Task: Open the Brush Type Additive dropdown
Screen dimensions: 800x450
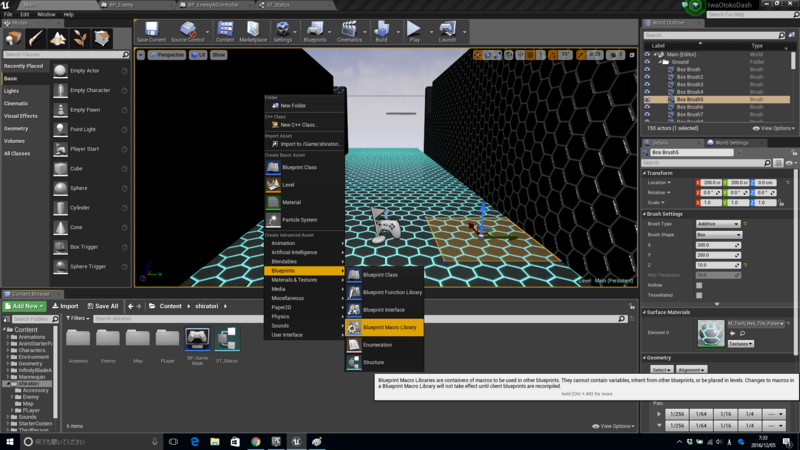Action: pyautogui.click(x=718, y=224)
